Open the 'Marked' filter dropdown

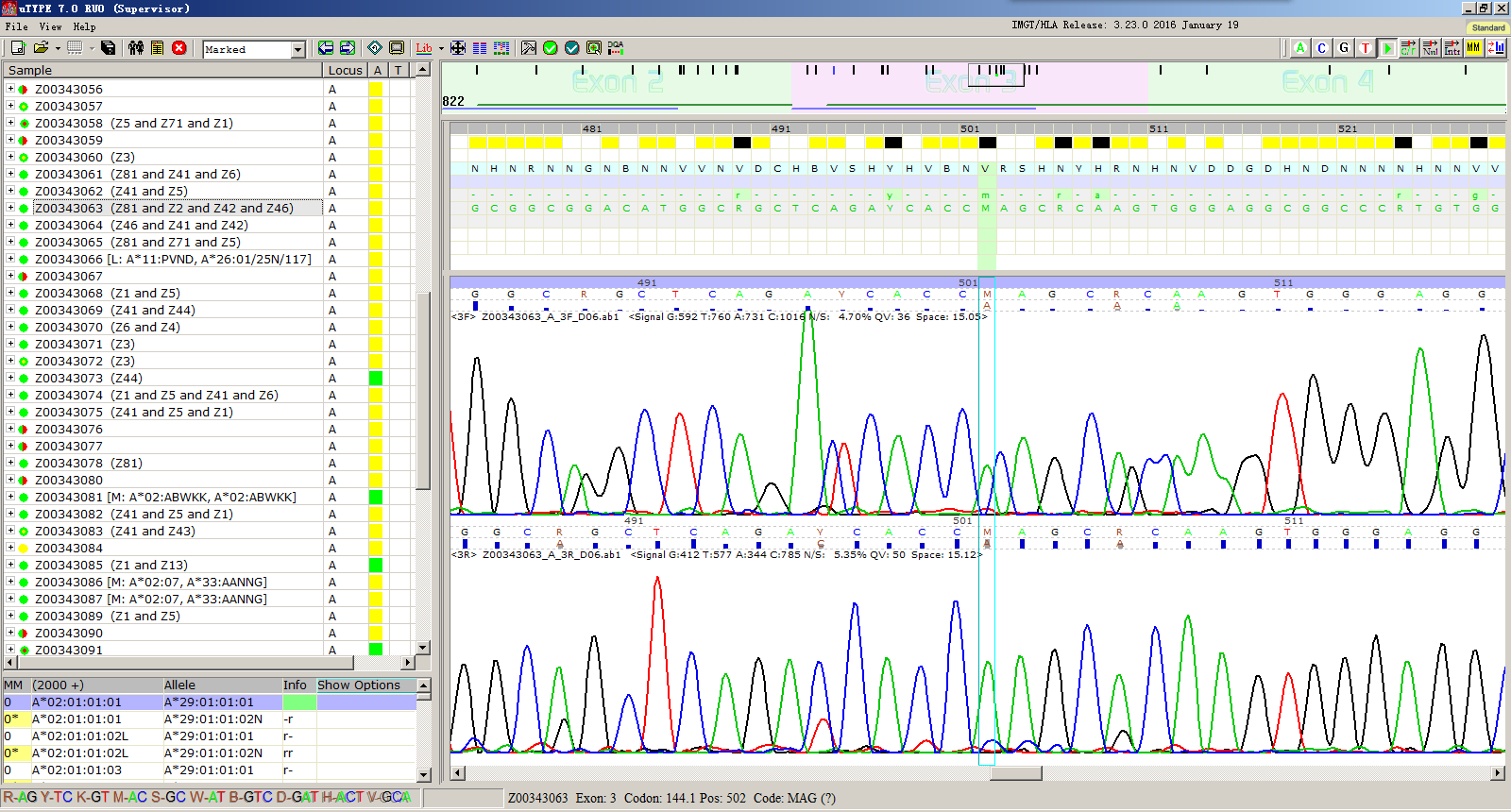[297, 49]
